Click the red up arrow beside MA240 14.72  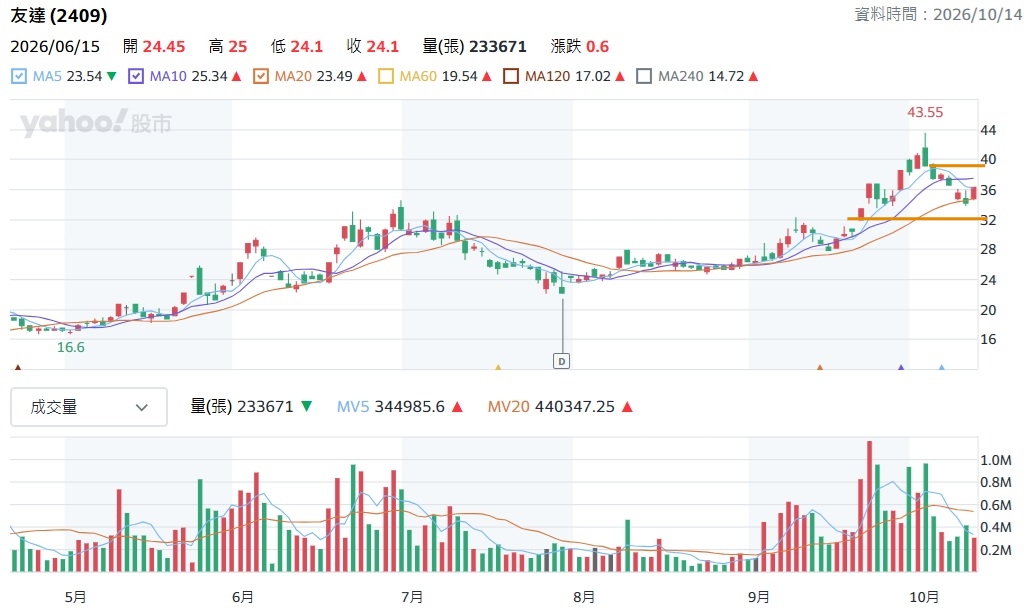[x=754, y=76]
